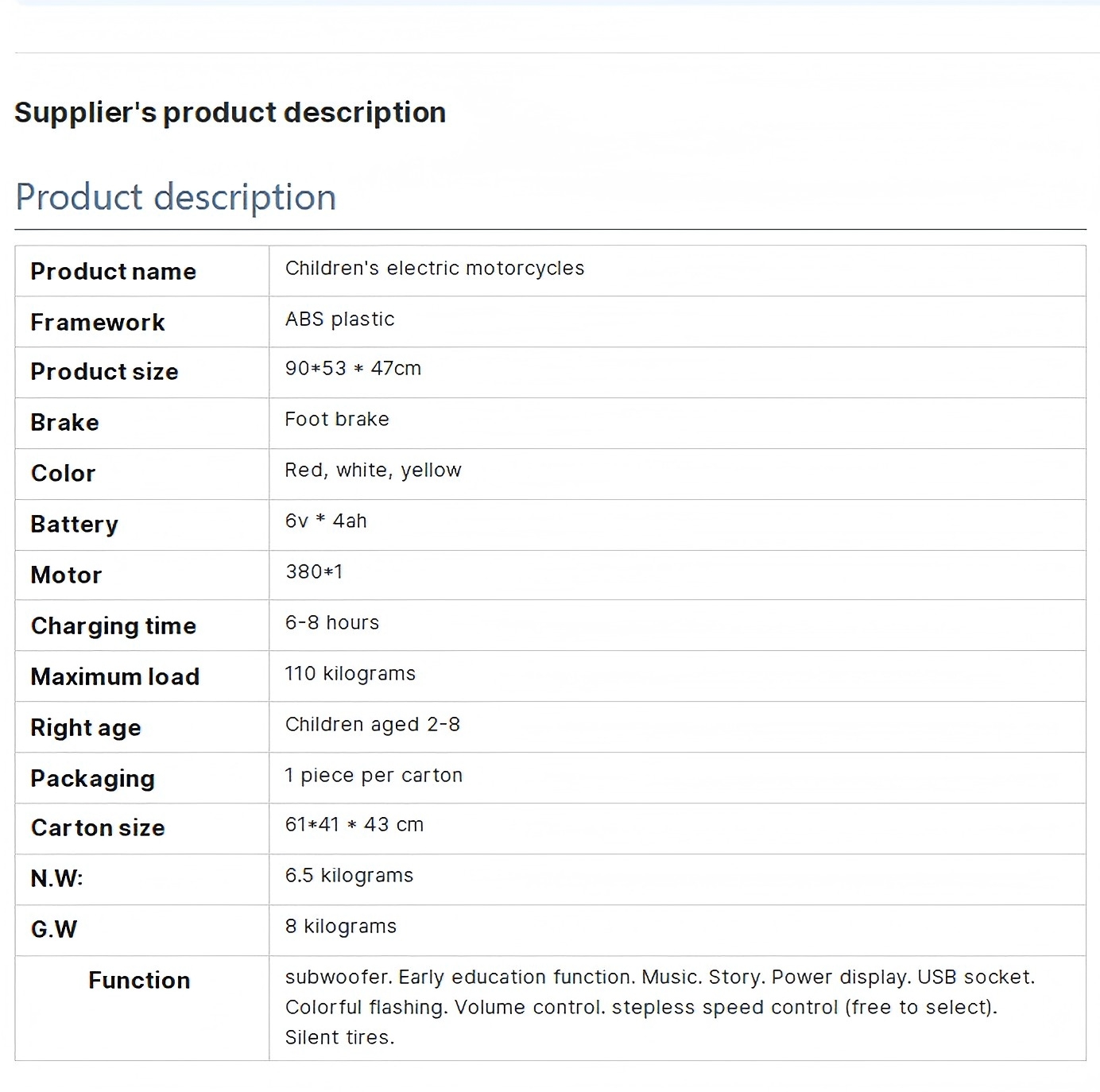Select the "Motor" row label
The width and height of the screenshot is (1100, 1092).
tap(66, 575)
